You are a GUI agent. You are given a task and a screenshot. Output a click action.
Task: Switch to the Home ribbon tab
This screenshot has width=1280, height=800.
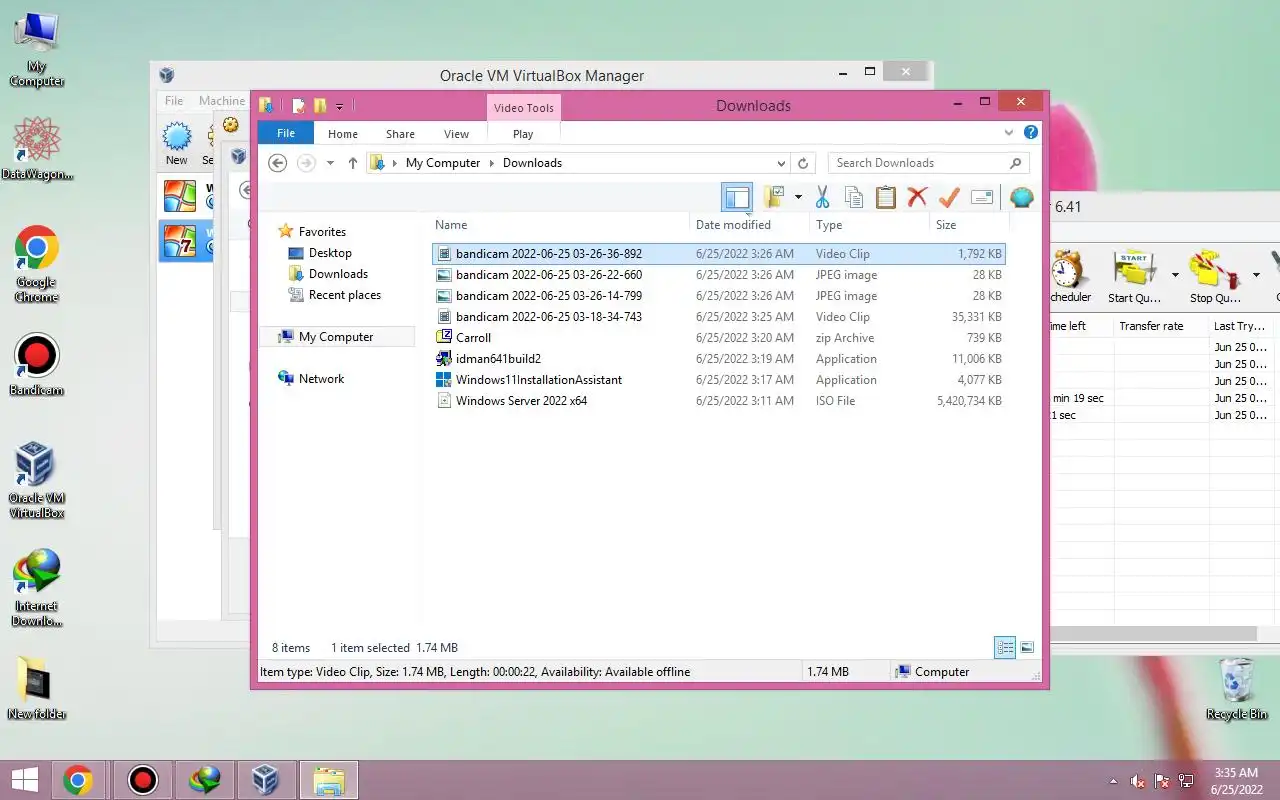tap(343, 134)
